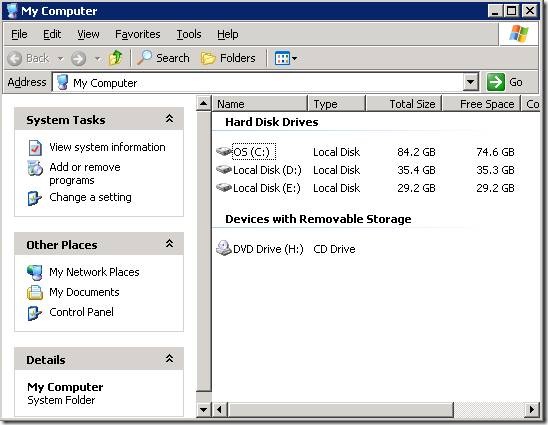Collapse the System Tasks panel

point(169,119)
